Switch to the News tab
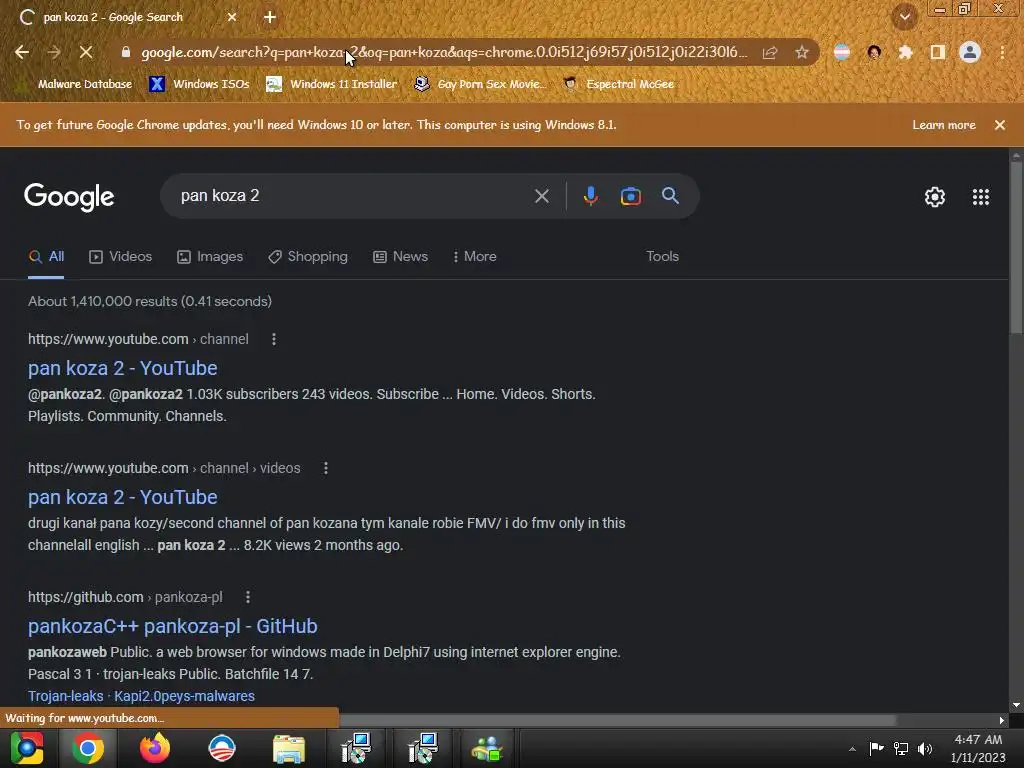The image size is (1024, 768). click(400, 257)
